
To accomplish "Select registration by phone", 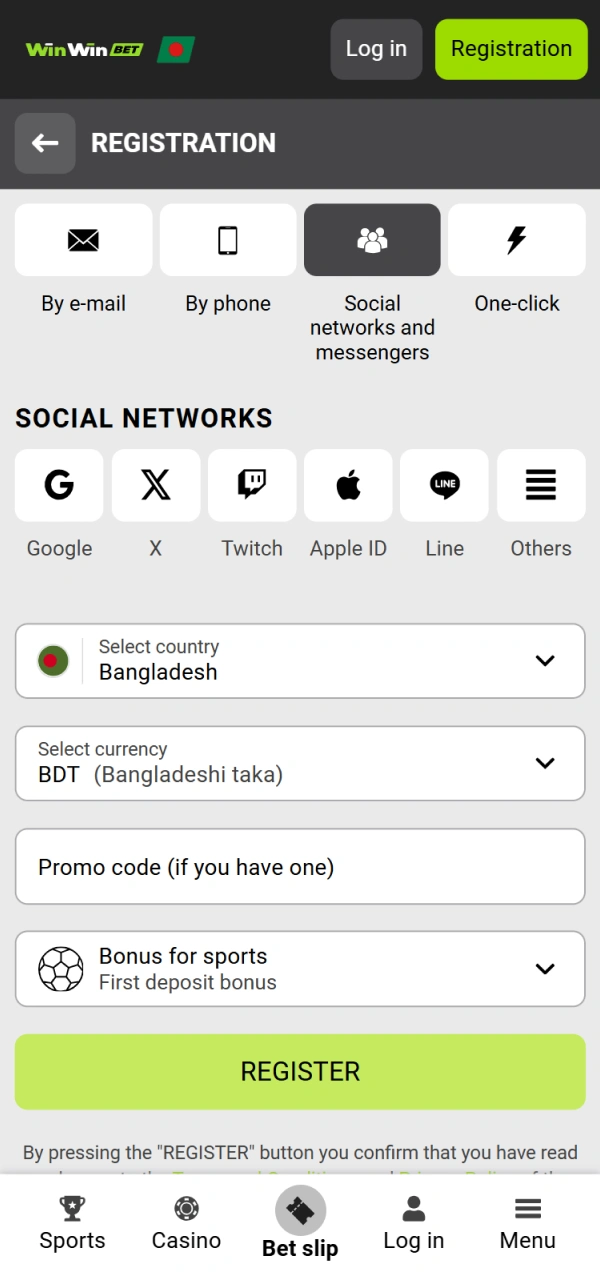I will pyautogui.click(x=227, y=240).
